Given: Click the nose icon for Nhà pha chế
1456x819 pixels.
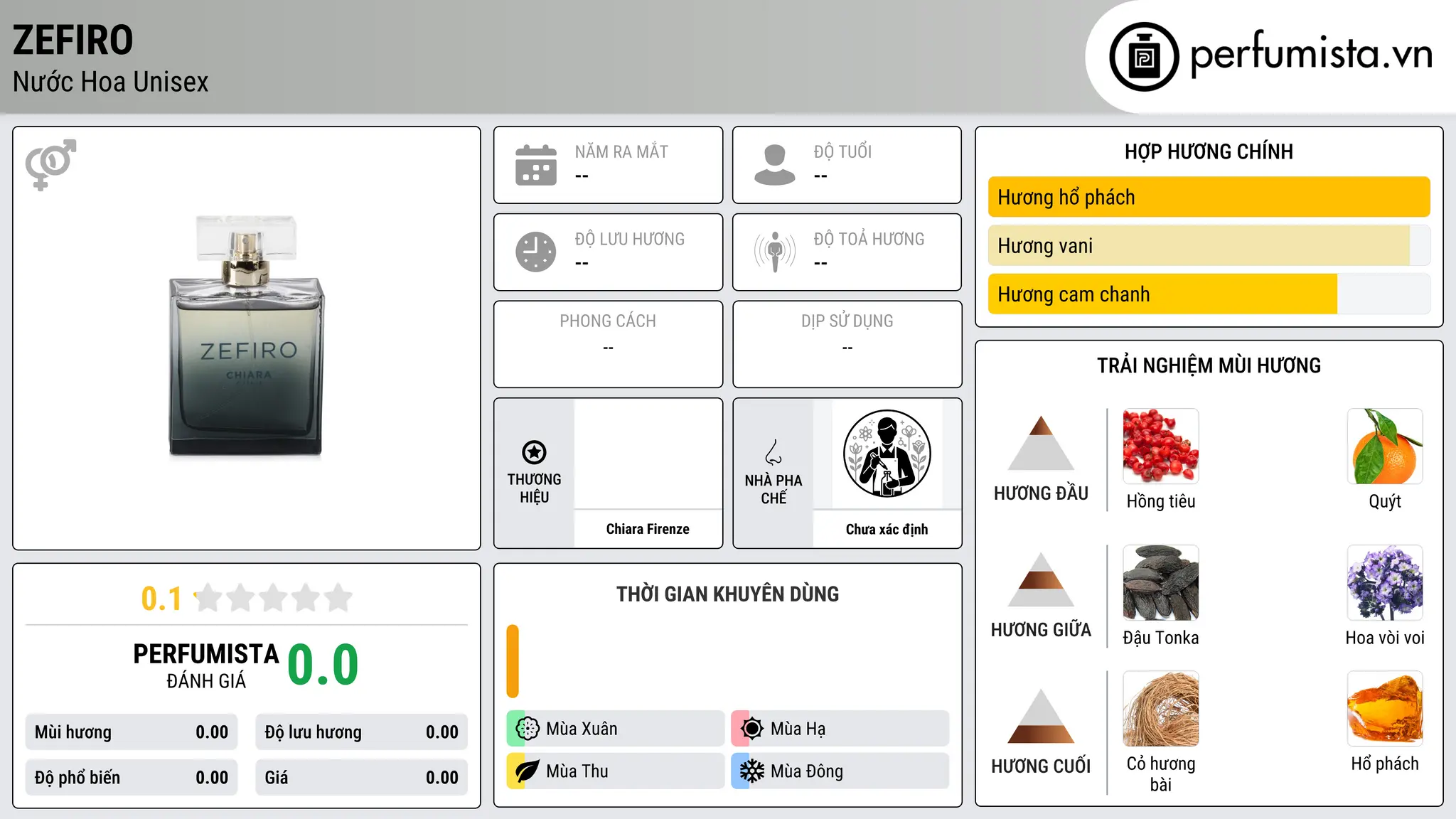Looking at the screenshot, I should (x=773, y=452).
